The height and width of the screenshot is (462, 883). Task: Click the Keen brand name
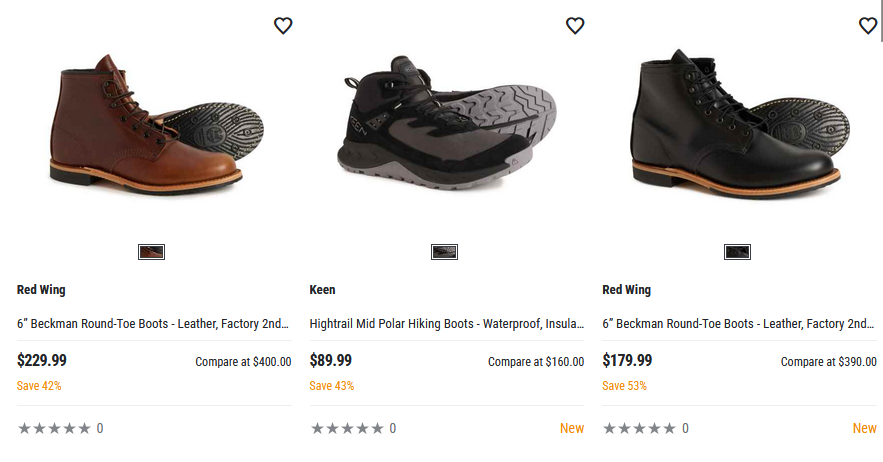pos(322,290)
